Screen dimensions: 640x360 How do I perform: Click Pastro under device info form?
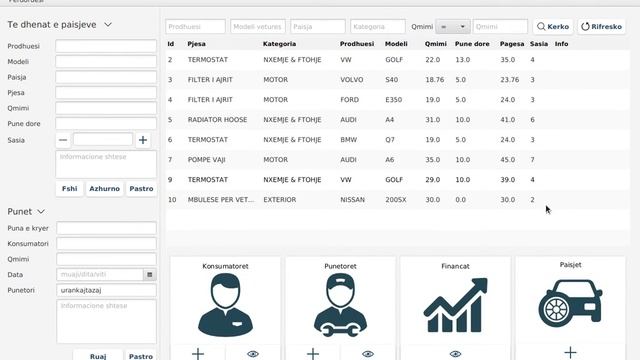pos(141,189)
